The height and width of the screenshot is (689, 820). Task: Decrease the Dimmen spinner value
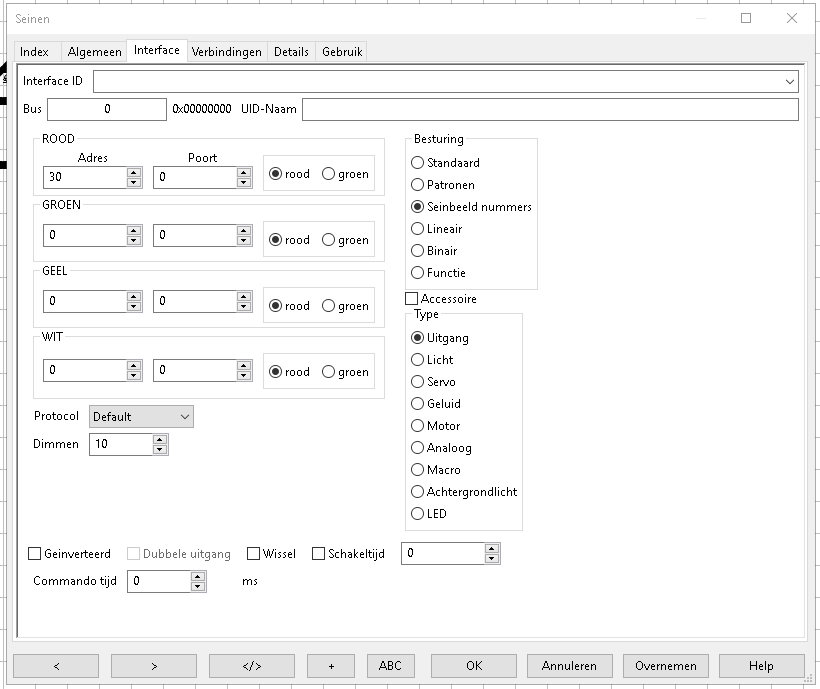160,449
